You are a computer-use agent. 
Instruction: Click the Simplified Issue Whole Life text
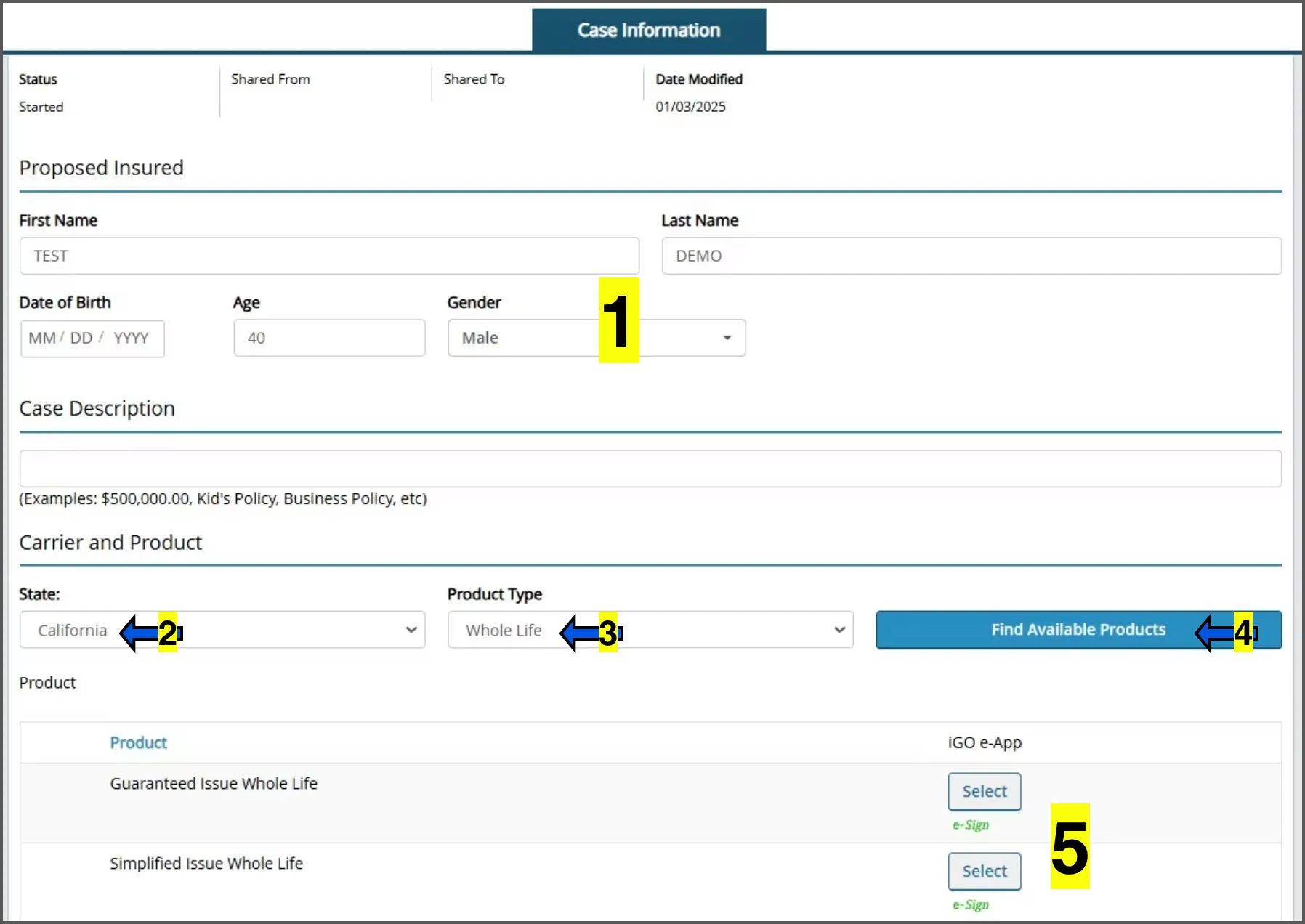coord(206,863)
